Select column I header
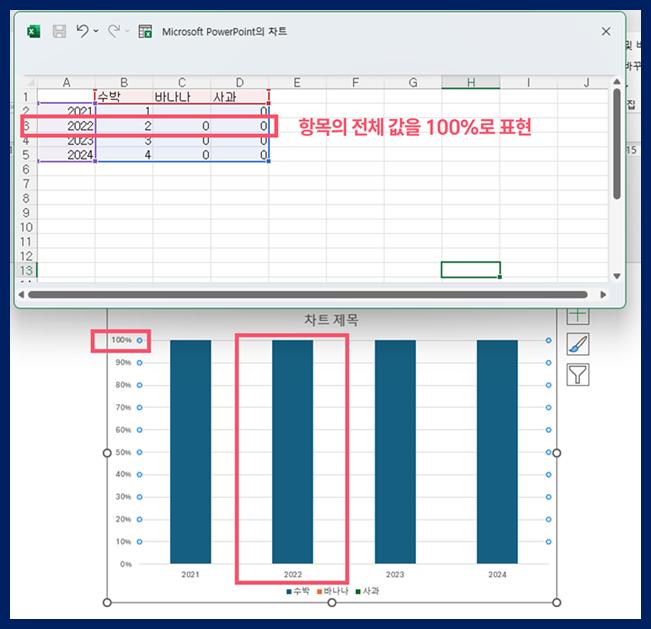651x629 pixels. tap(529, 82)
